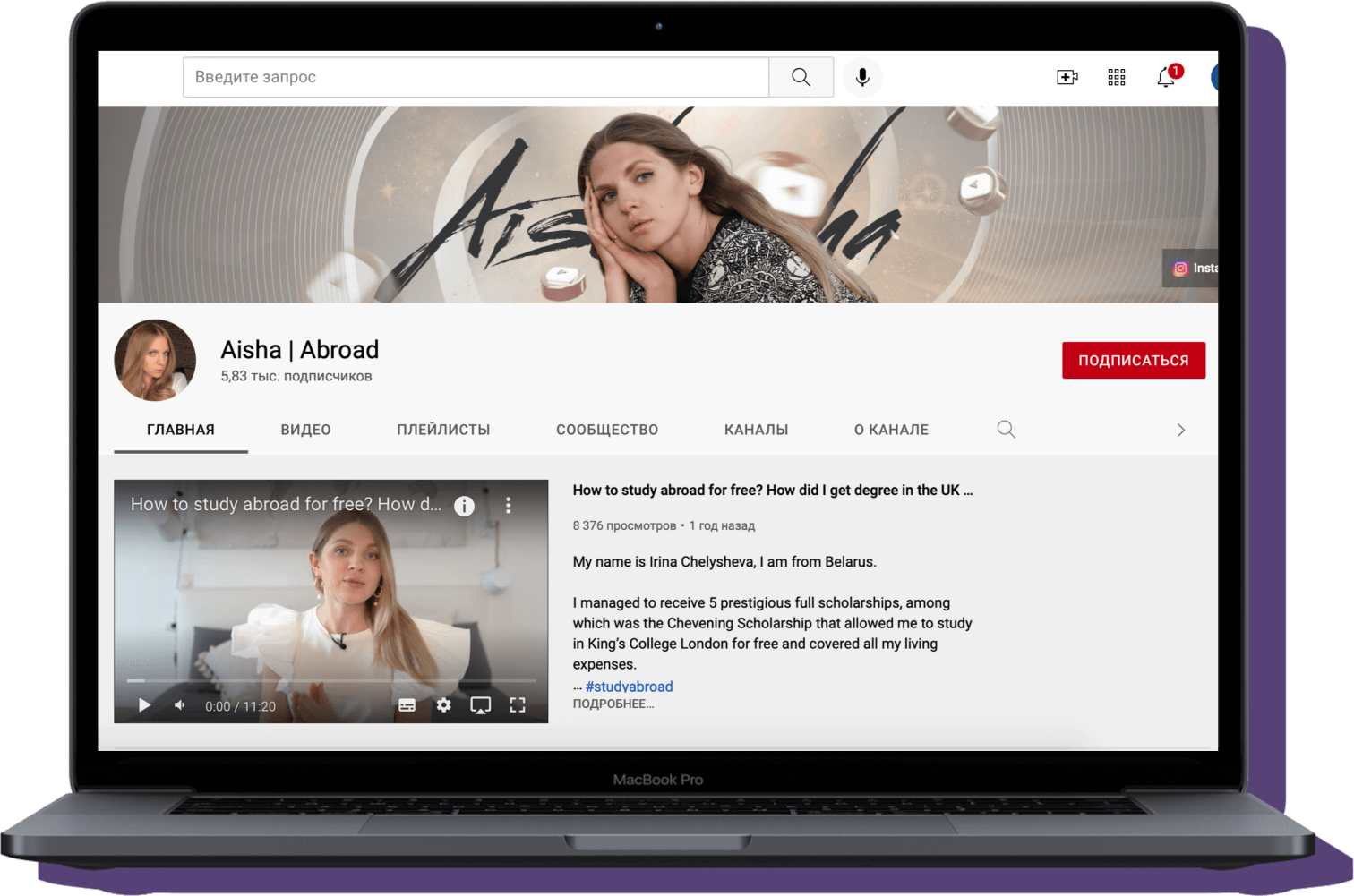The width and height of the screenshot is (1354, 896).
Task: Focus the Введите запрос search field
Action: (476, 77)
